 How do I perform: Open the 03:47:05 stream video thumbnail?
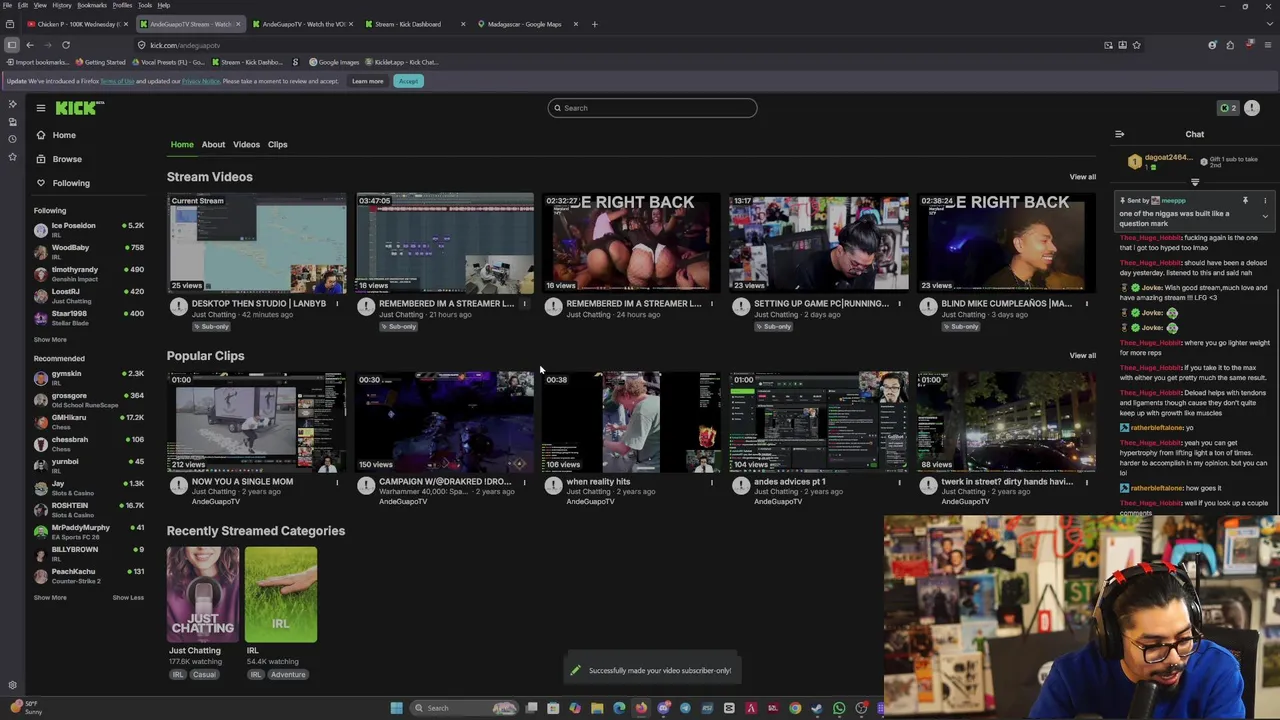coord(445,243)
